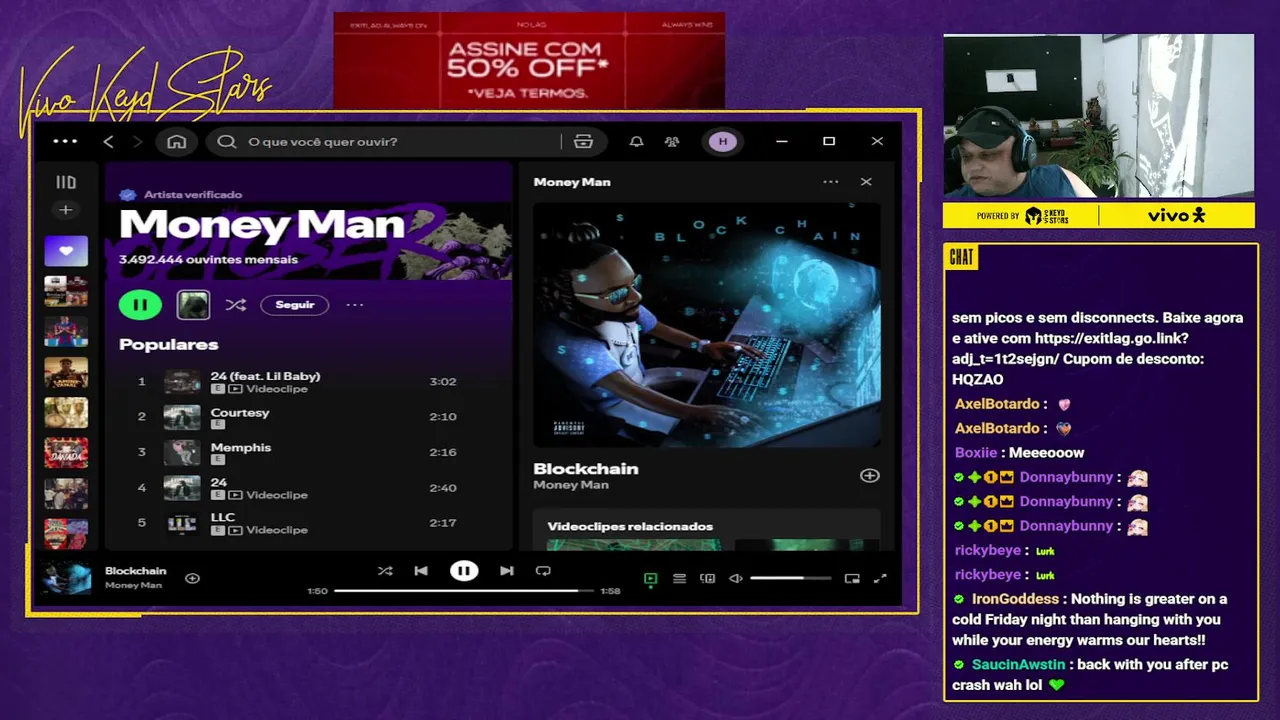The image size is (1280, 720).
Task: Click now-playing thumbnail in bottom bar
Action: point(68,577)
